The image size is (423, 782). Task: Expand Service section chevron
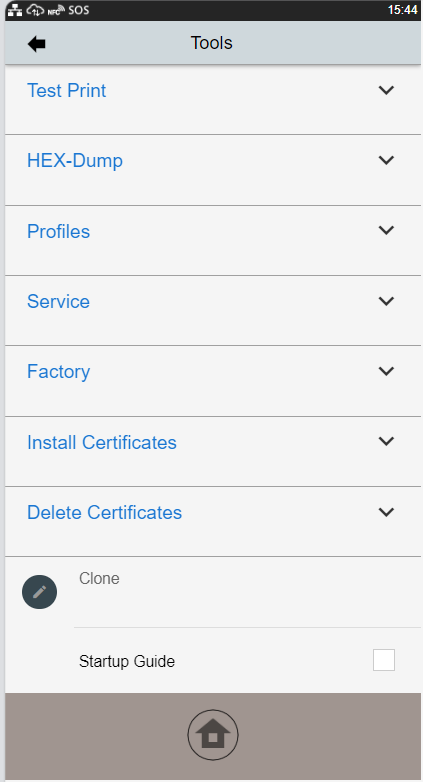point(387,301)
